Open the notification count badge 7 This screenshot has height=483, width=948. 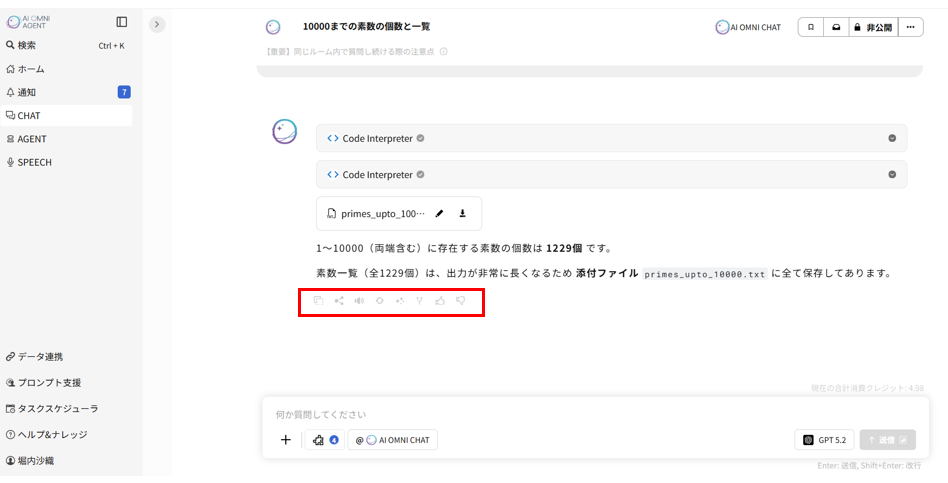click(124, 92)
